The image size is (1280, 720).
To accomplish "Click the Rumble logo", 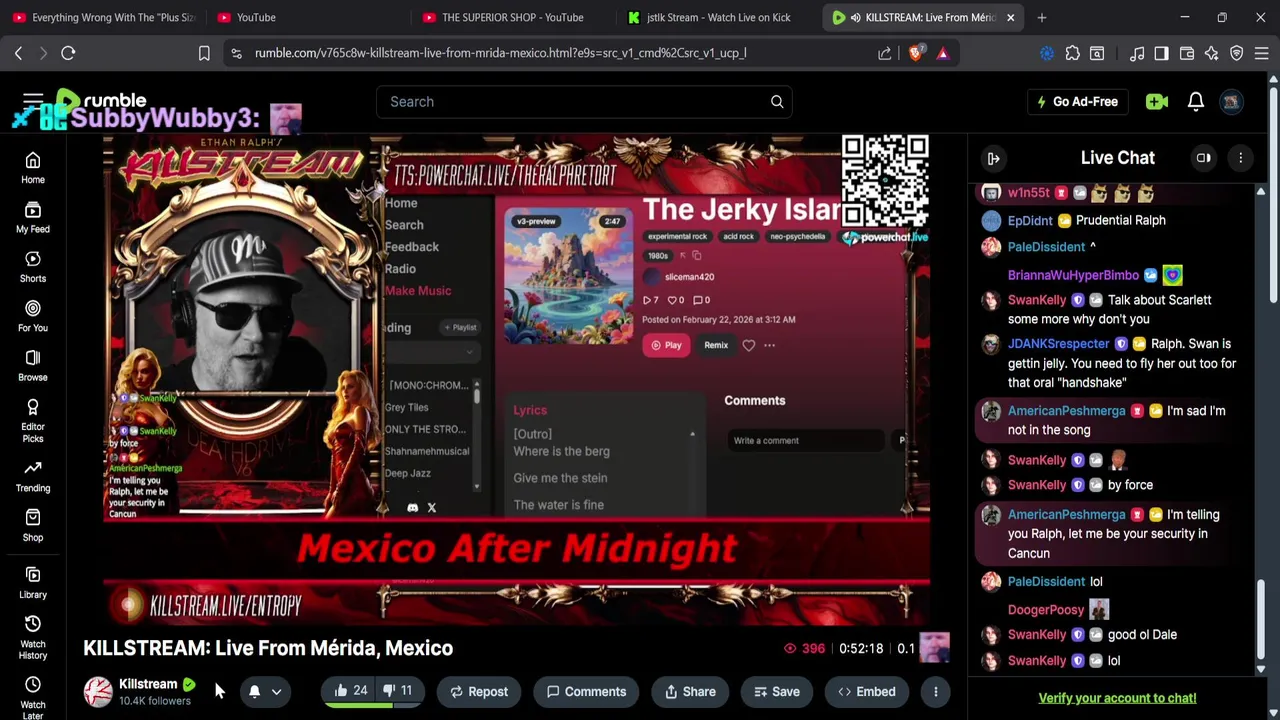I will click(x=101, y=101).
